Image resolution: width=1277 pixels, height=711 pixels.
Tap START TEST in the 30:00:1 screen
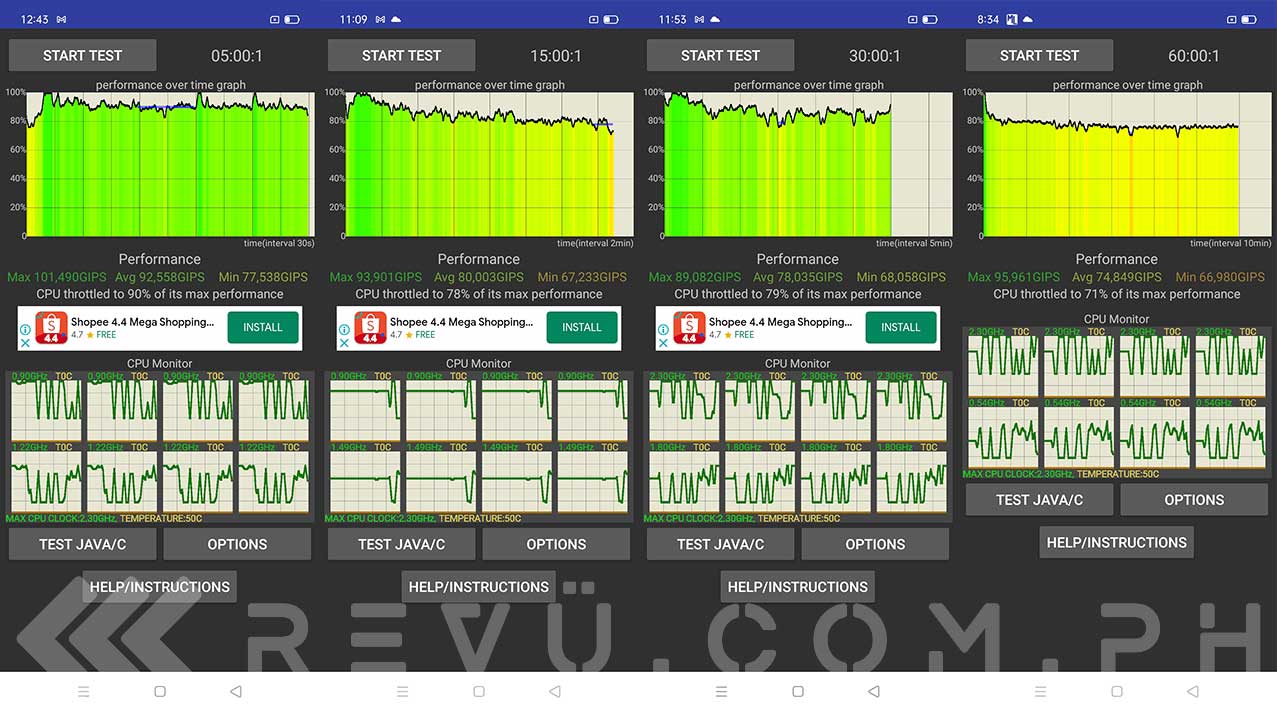pyautogui.click(x=720, y=56)
